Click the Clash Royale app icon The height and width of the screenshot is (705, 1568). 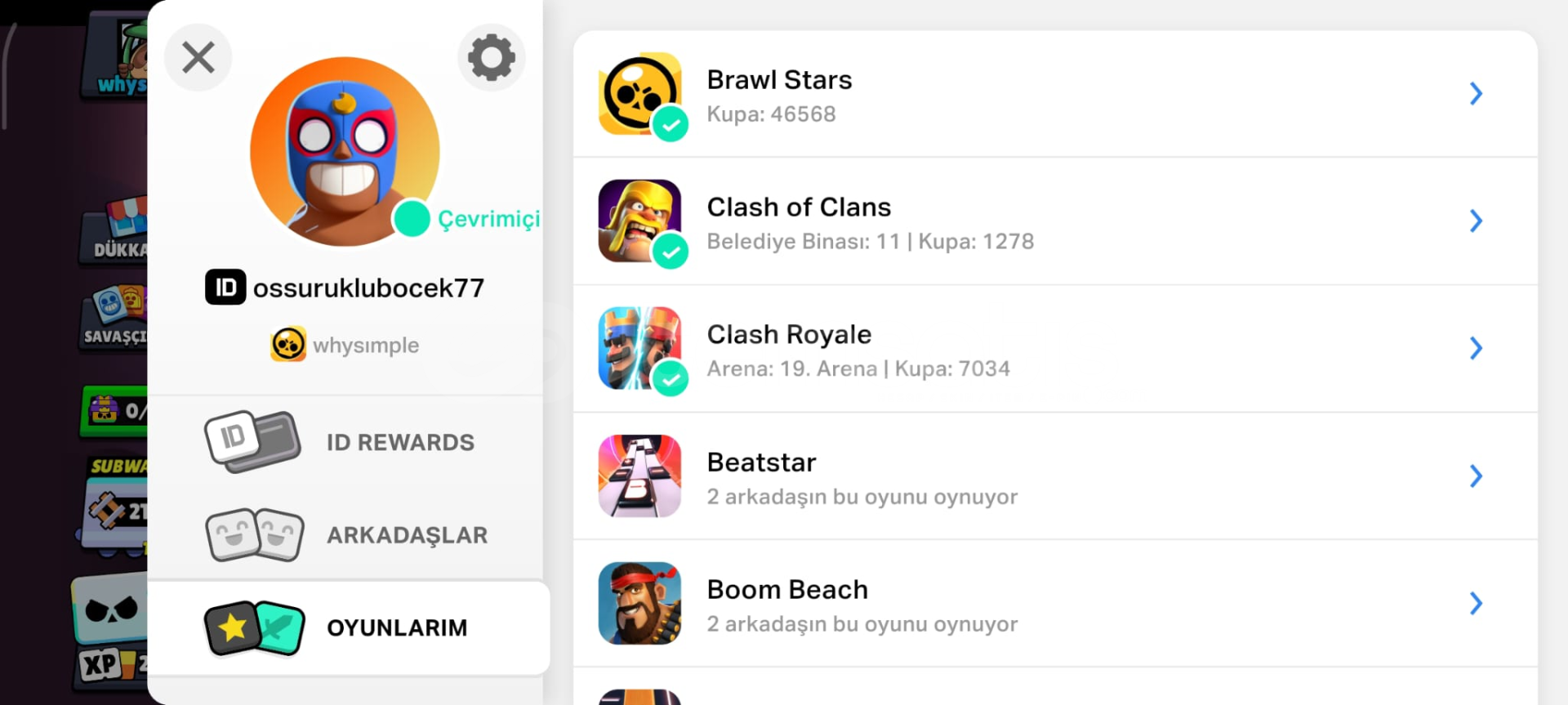tap(639, 348)
